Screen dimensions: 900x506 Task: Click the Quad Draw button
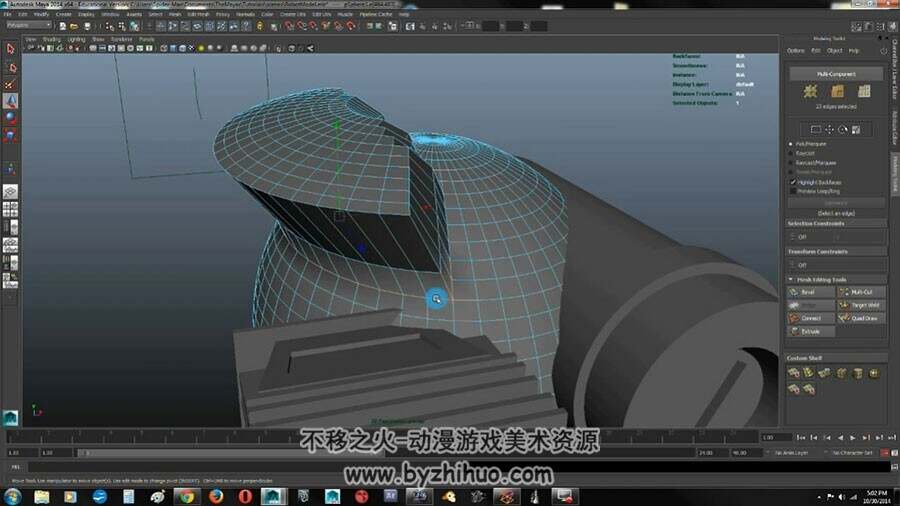click(x=861, y=318)
